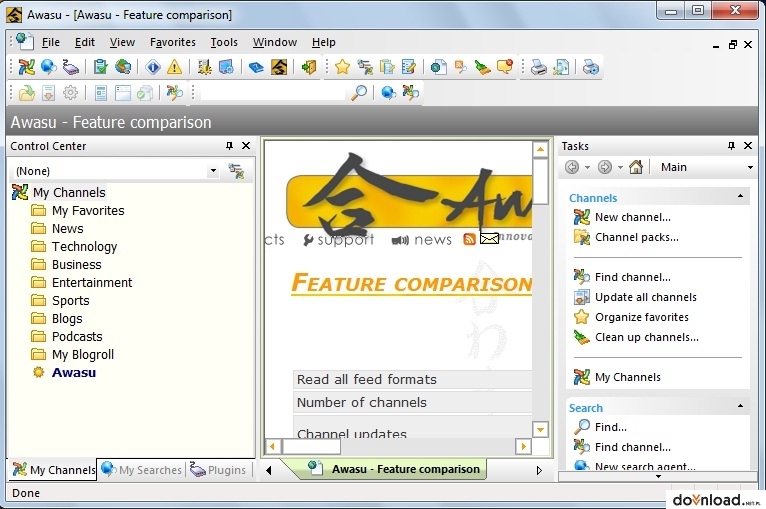Select the Technology folder in My Channels
This screenshot has width=766, height=509.
point(85,247)
